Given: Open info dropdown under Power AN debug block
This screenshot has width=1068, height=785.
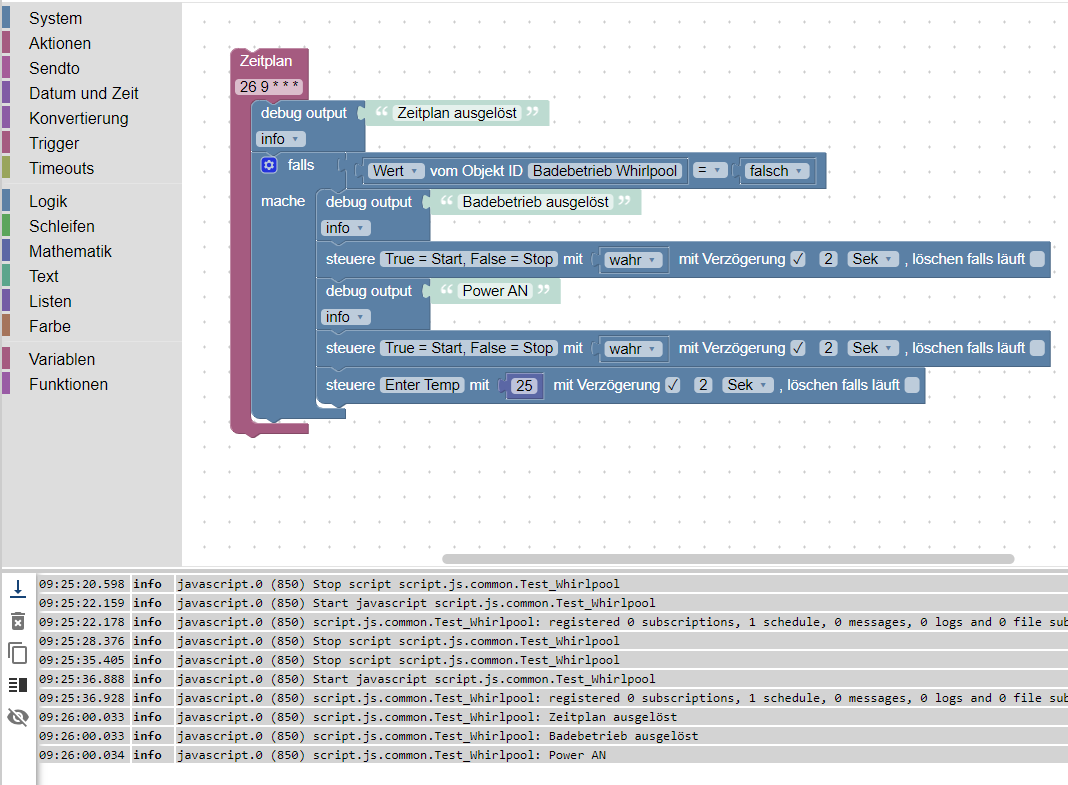Looking at the screenshot, I should tap(345, 317).
